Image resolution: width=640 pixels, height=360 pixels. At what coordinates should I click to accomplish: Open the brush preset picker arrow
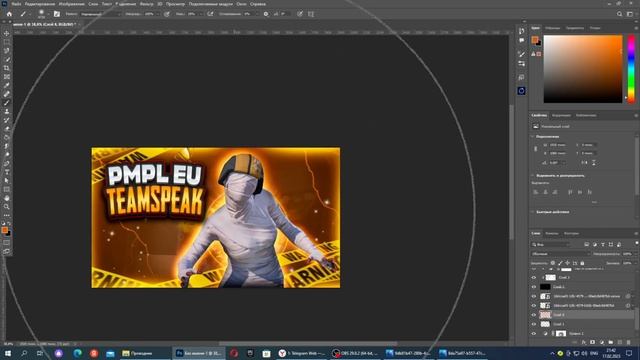[x=48, y=14]
